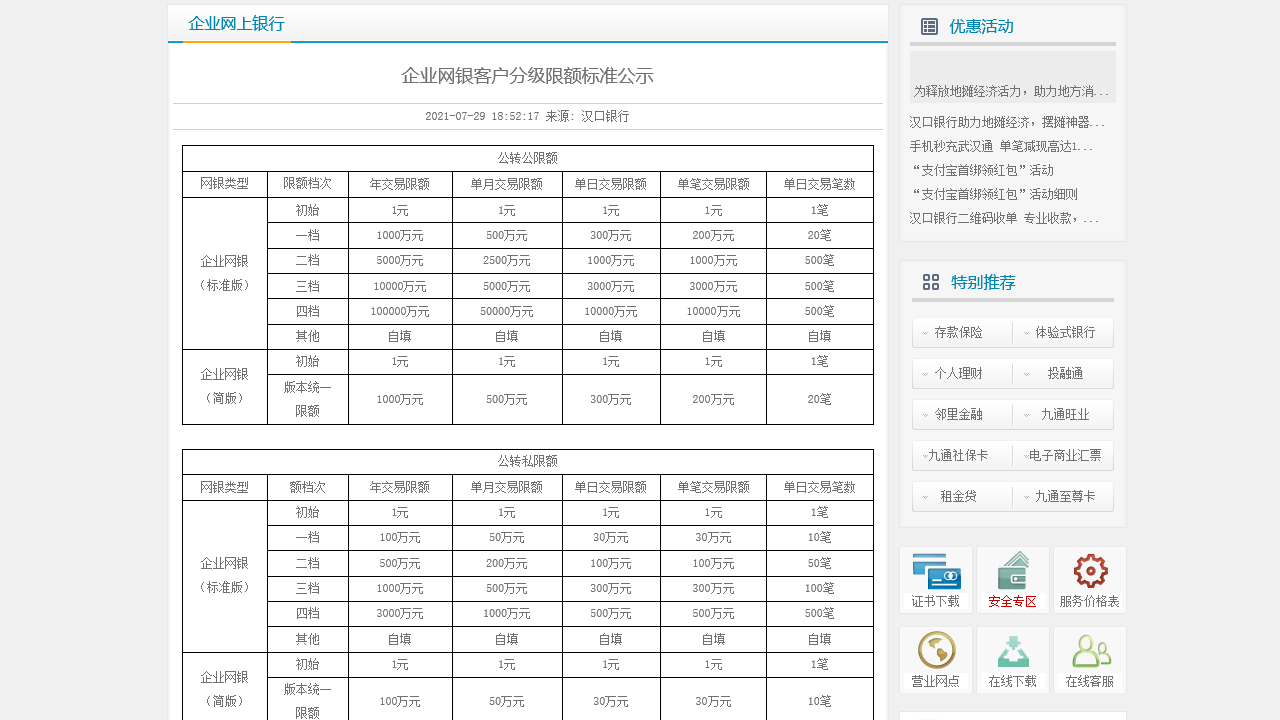Open the featured item 为释放地摊经济活力

point(1012,90)
